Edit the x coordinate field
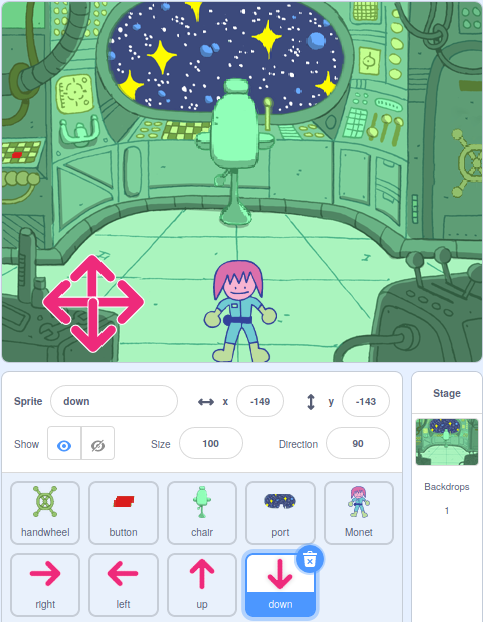483x622 pixels. [x=260, y=401]
